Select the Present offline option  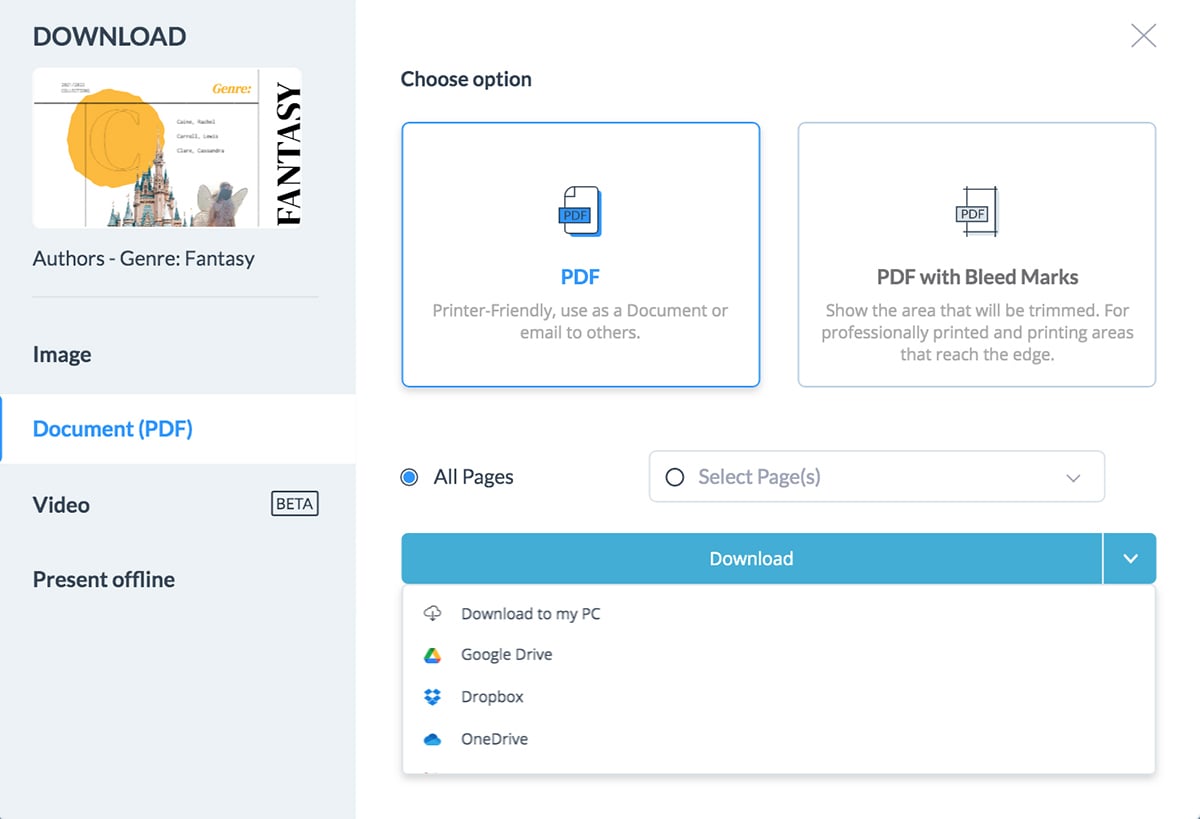coord(104,580)
